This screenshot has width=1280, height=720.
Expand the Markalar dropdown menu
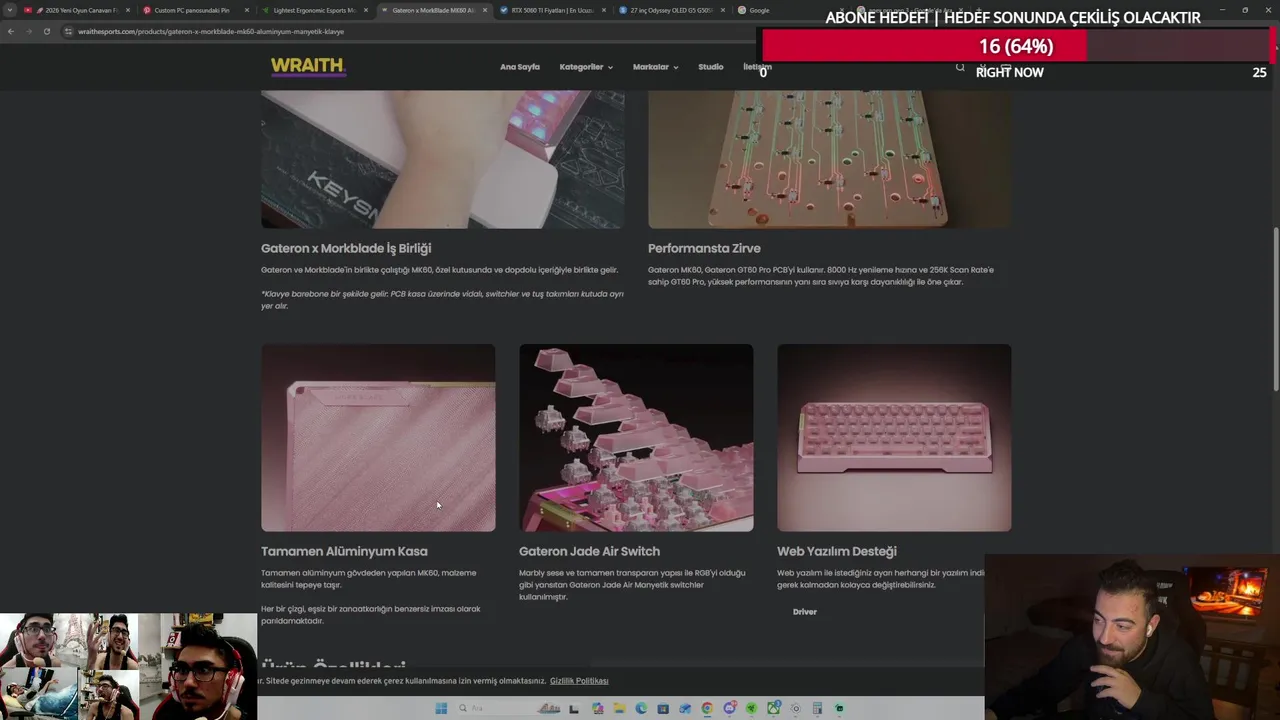[655, 67]
